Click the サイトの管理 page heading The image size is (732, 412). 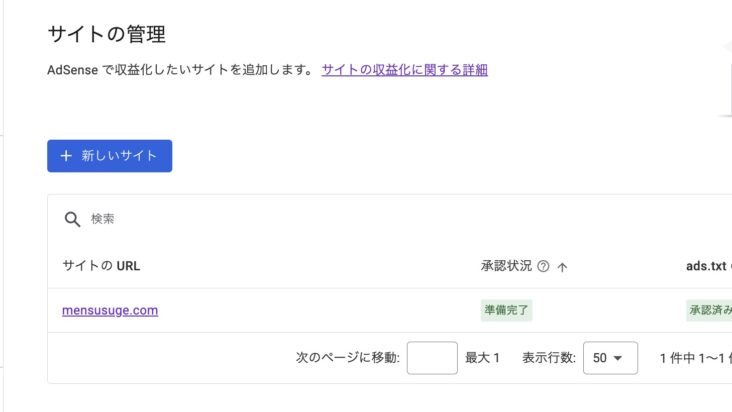106,33
